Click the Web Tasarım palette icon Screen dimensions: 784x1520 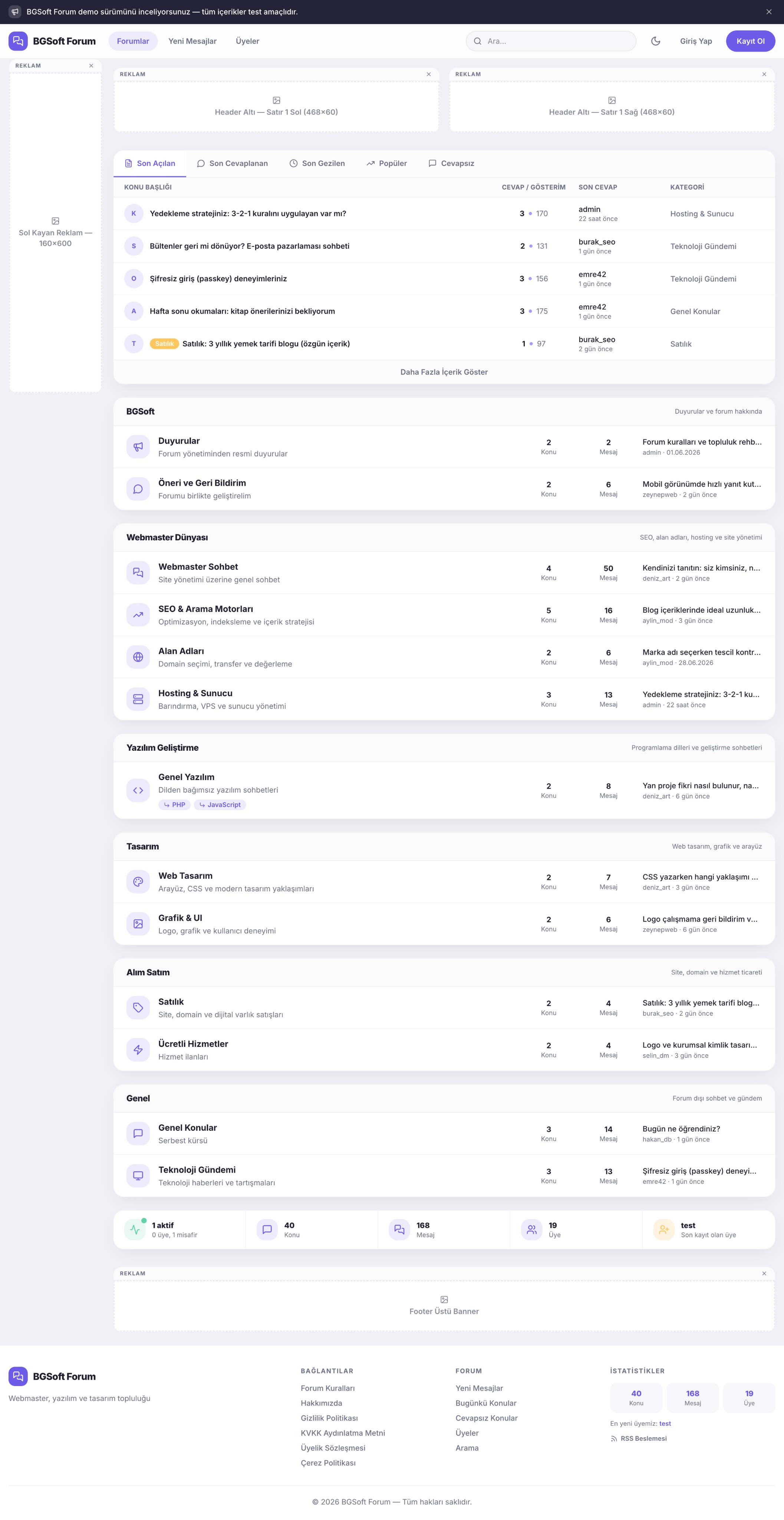(138, 882)
